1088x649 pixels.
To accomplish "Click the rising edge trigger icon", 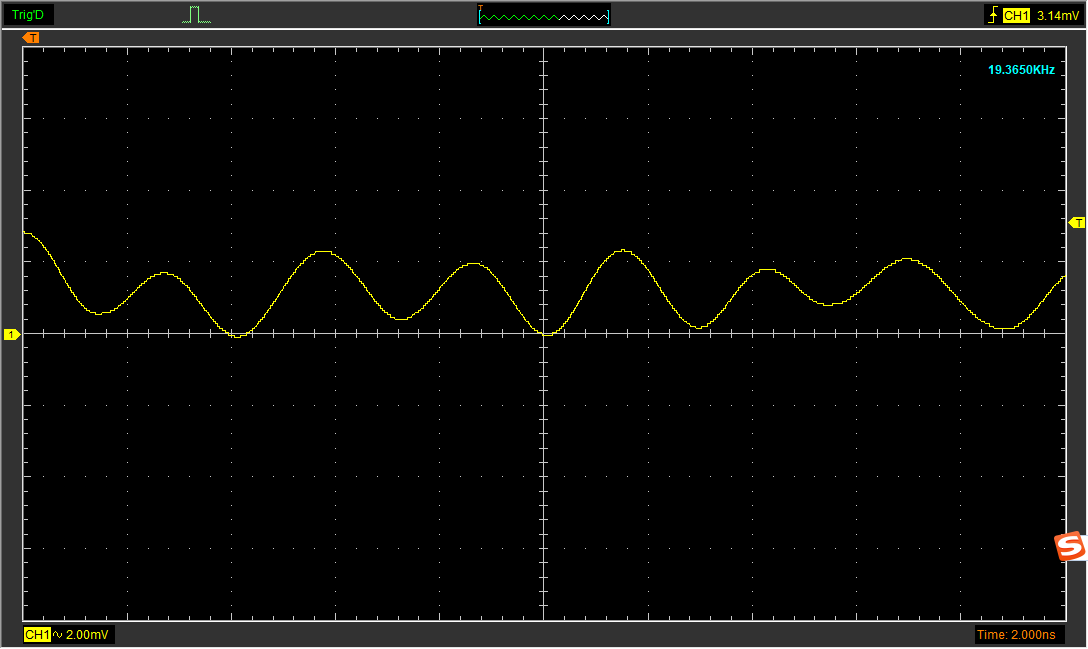I will tap(994, 15).
